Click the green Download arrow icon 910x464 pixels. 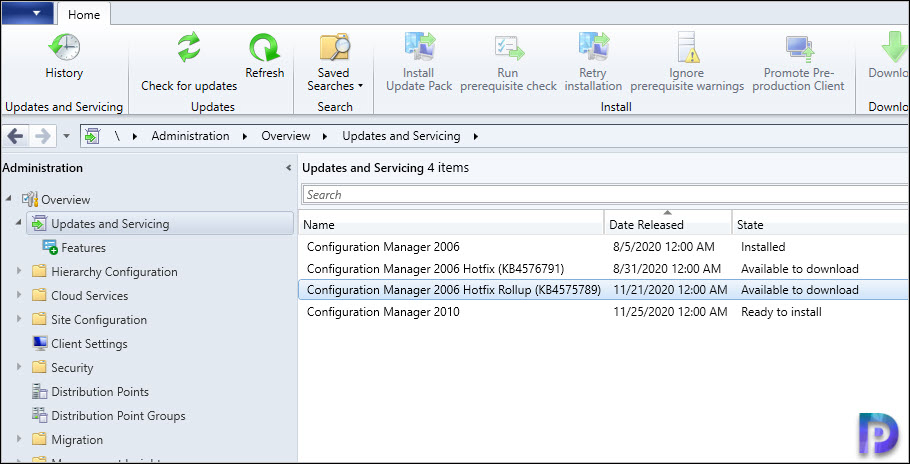(895, 47)
